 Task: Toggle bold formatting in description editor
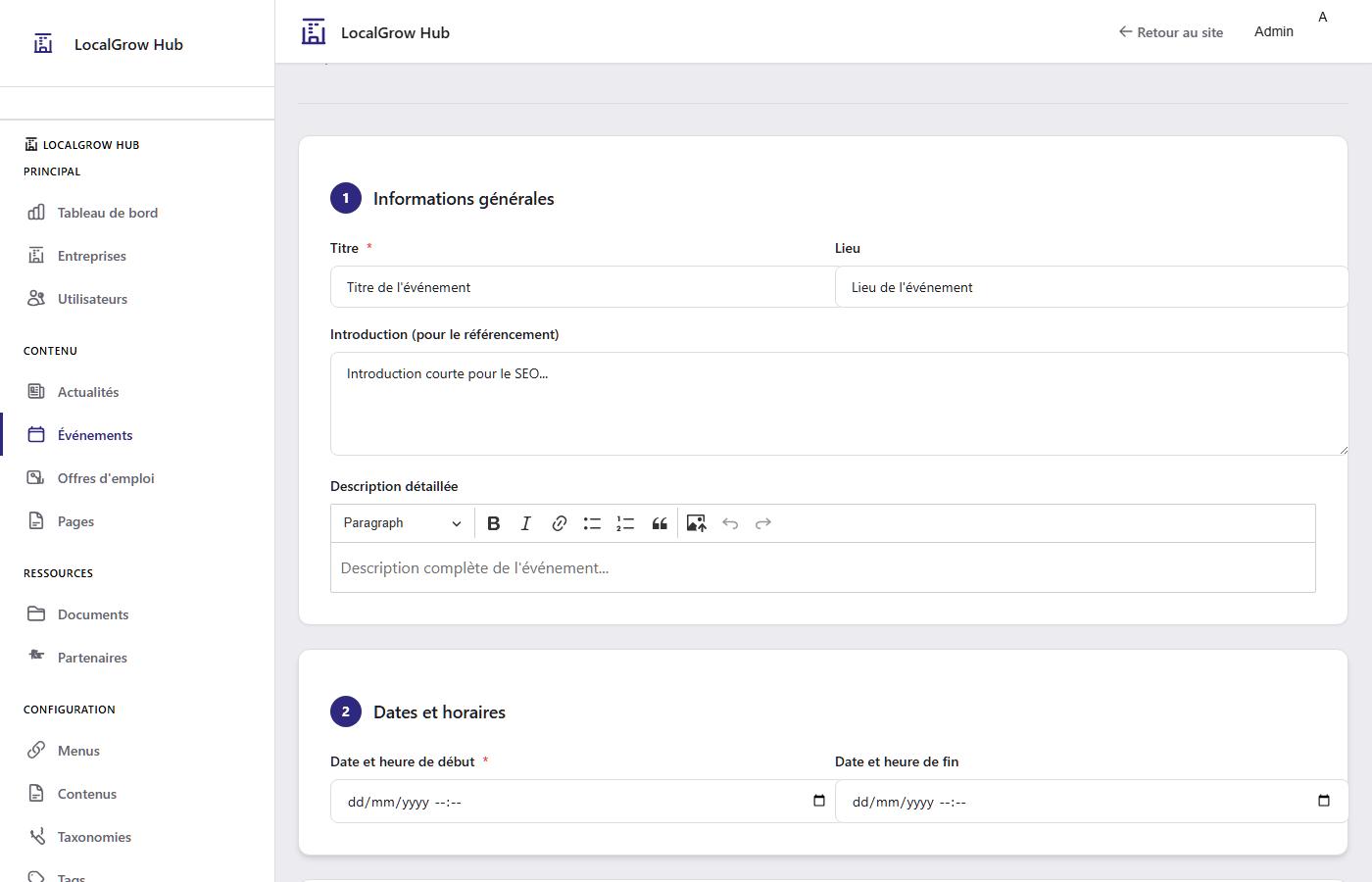[494, 523]
